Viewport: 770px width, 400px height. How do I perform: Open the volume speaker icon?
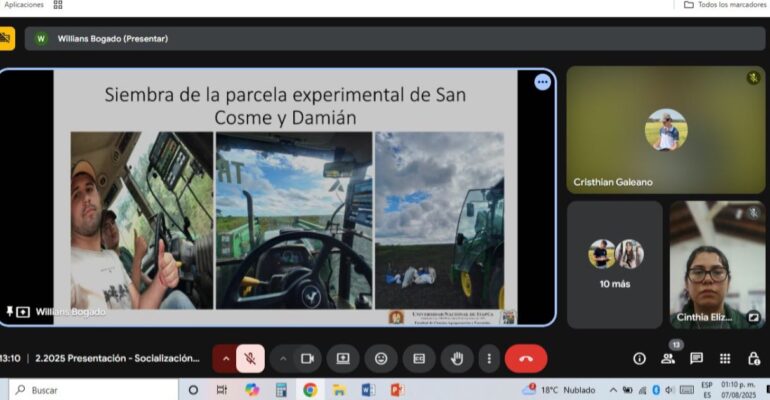pyautogui.click(x=669, y=390)
